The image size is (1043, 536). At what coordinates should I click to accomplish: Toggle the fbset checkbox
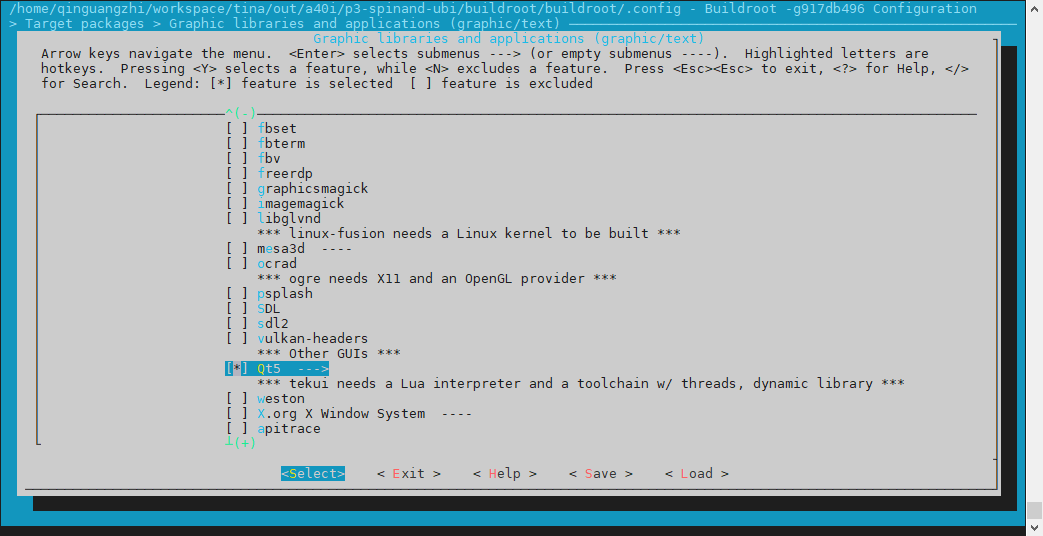[x=237, y=128]
